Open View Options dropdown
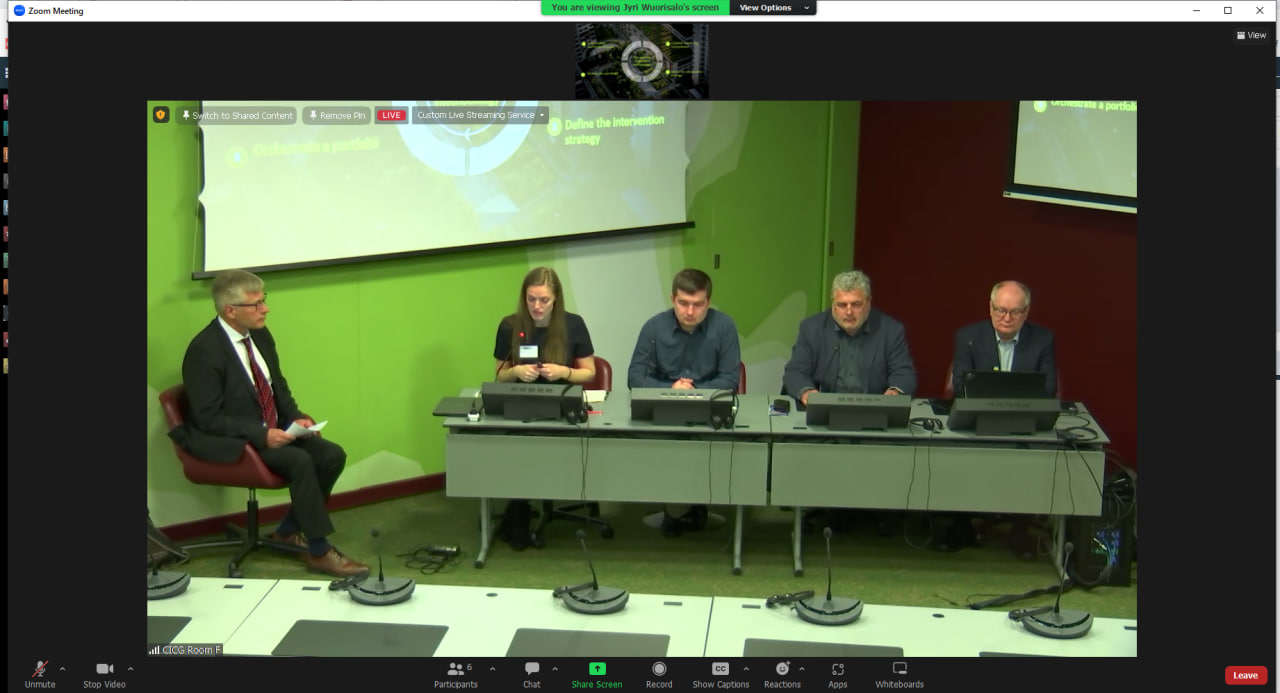This screenshot has height=693, width=1280. coord(773,8)
